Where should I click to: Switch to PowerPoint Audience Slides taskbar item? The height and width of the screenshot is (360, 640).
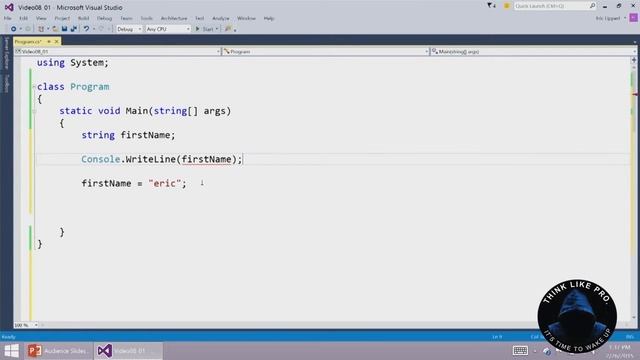click(58, 351)
